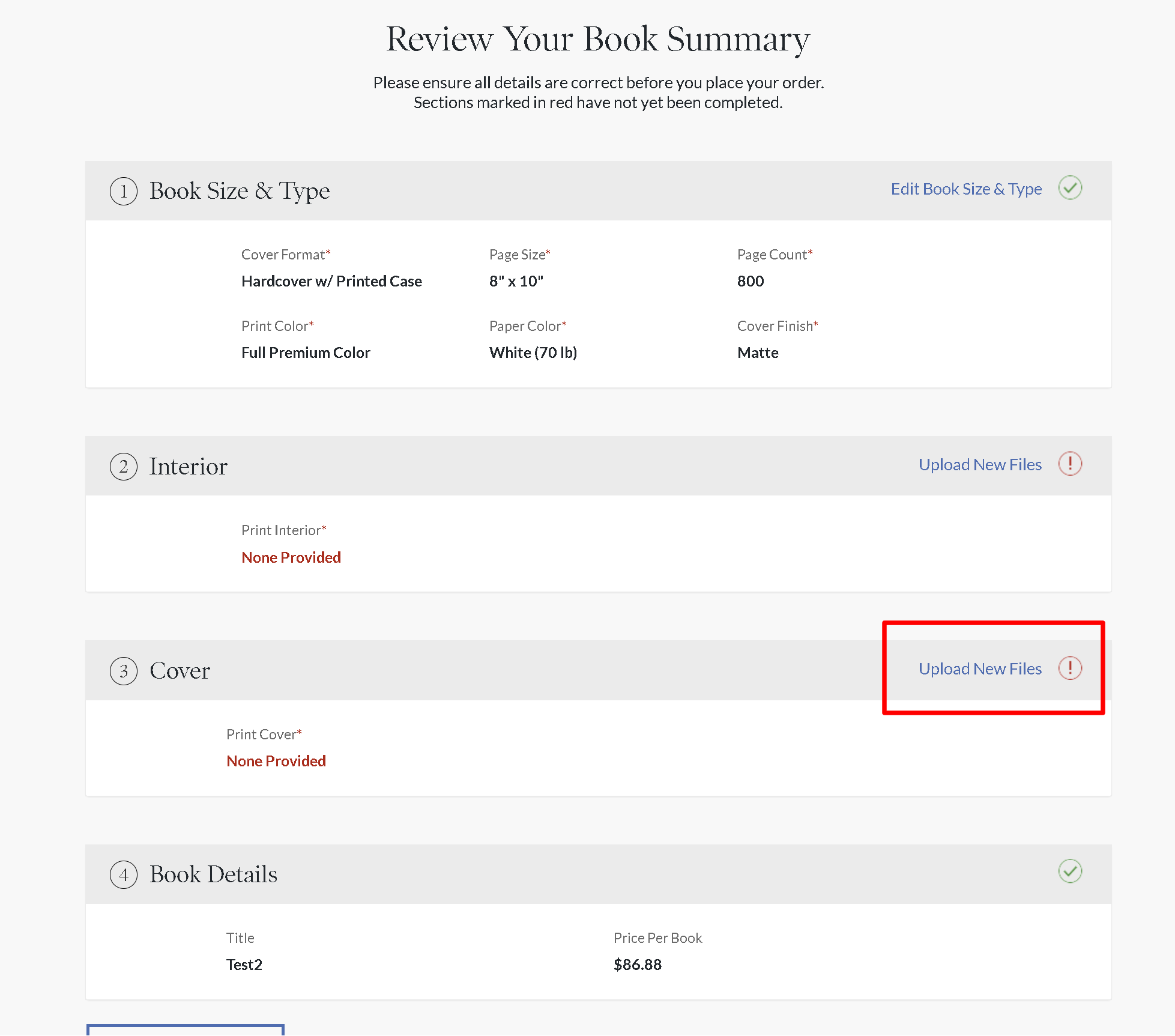
Task: Click the circled number 4 step icon
Action: point(124,874)
